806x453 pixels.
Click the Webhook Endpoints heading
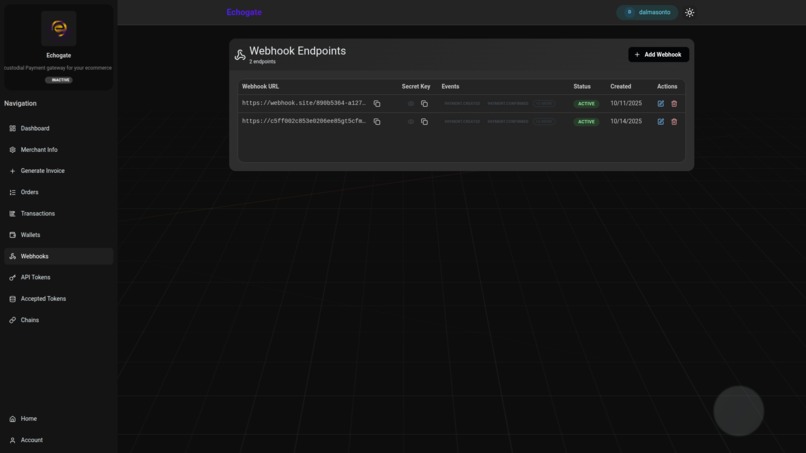point(297,51)
